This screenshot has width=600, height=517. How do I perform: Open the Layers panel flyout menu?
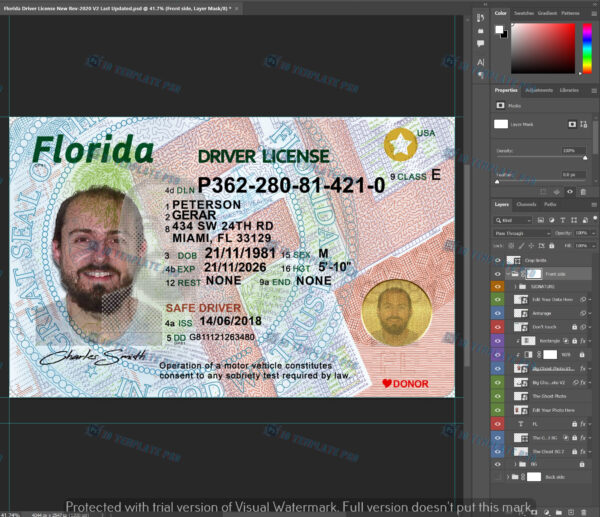tap(594, 205)
